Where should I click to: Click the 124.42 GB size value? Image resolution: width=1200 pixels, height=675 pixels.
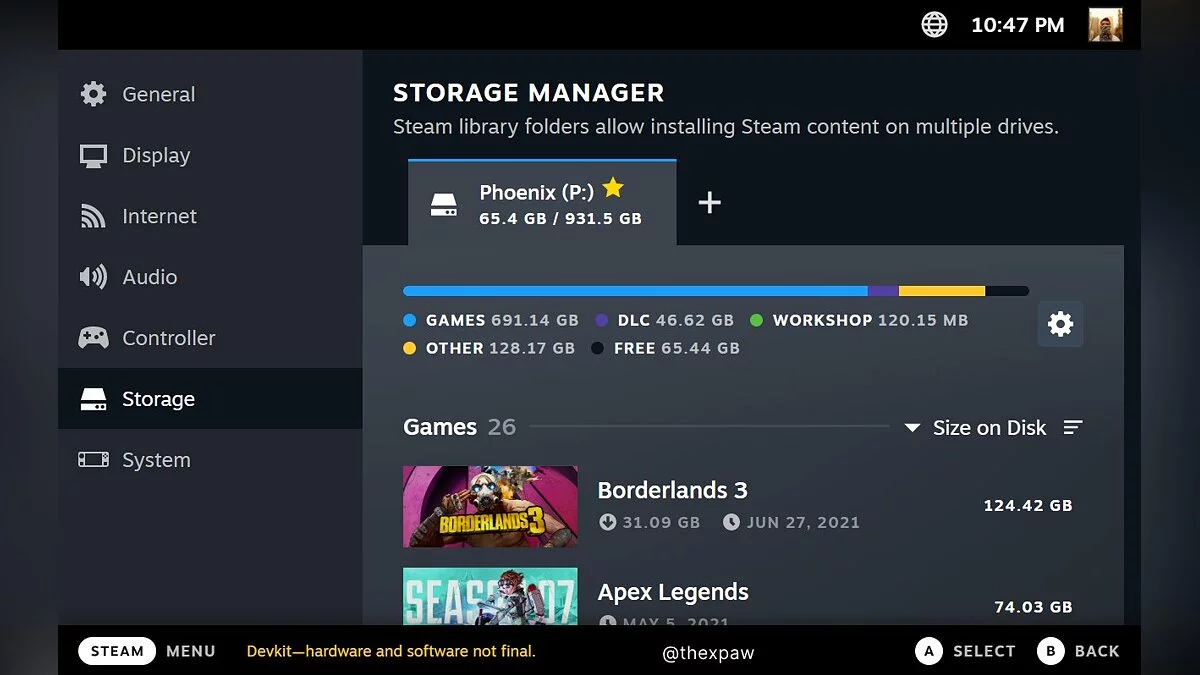pos(1028,506)
